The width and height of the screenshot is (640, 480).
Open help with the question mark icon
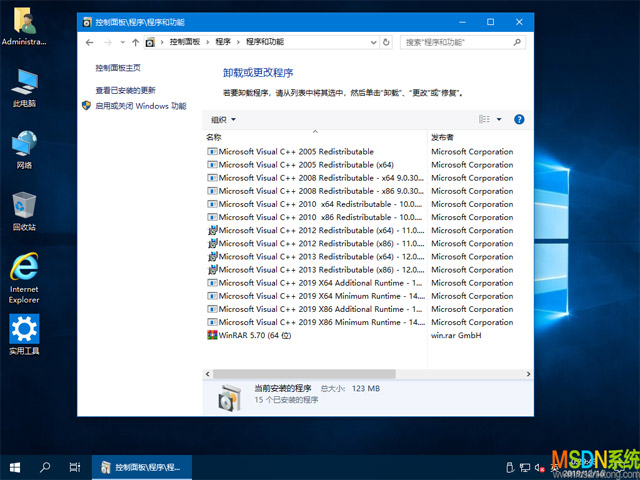pos(519,119)
